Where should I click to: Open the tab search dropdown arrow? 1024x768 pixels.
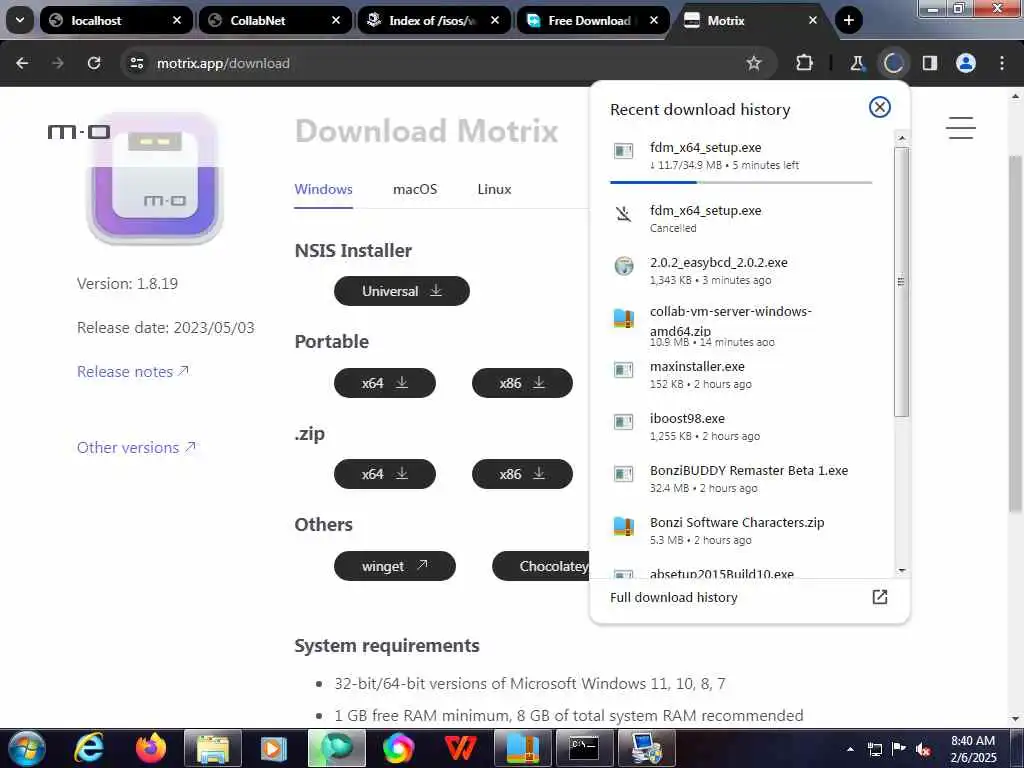(x=20, y=20)
